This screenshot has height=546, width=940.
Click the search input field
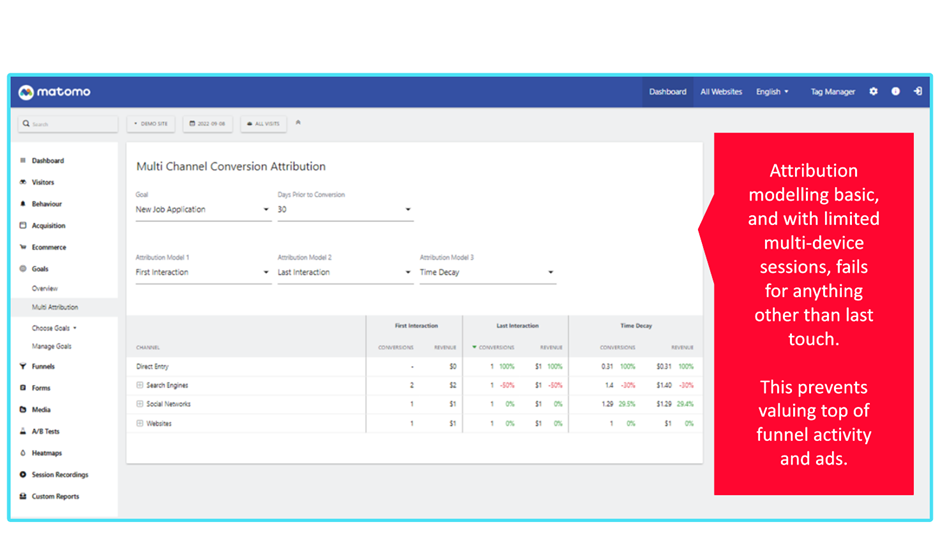coord(68,123)
